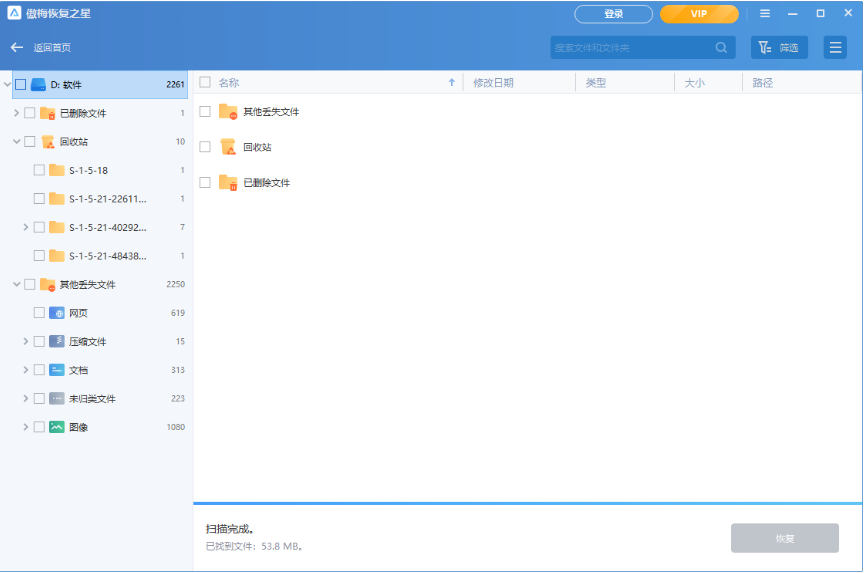Image resolution: width=868 pixels, height=573 pixels.
Task: Collapse the 其他丢失文件 tree node
Action: point(17,285)
